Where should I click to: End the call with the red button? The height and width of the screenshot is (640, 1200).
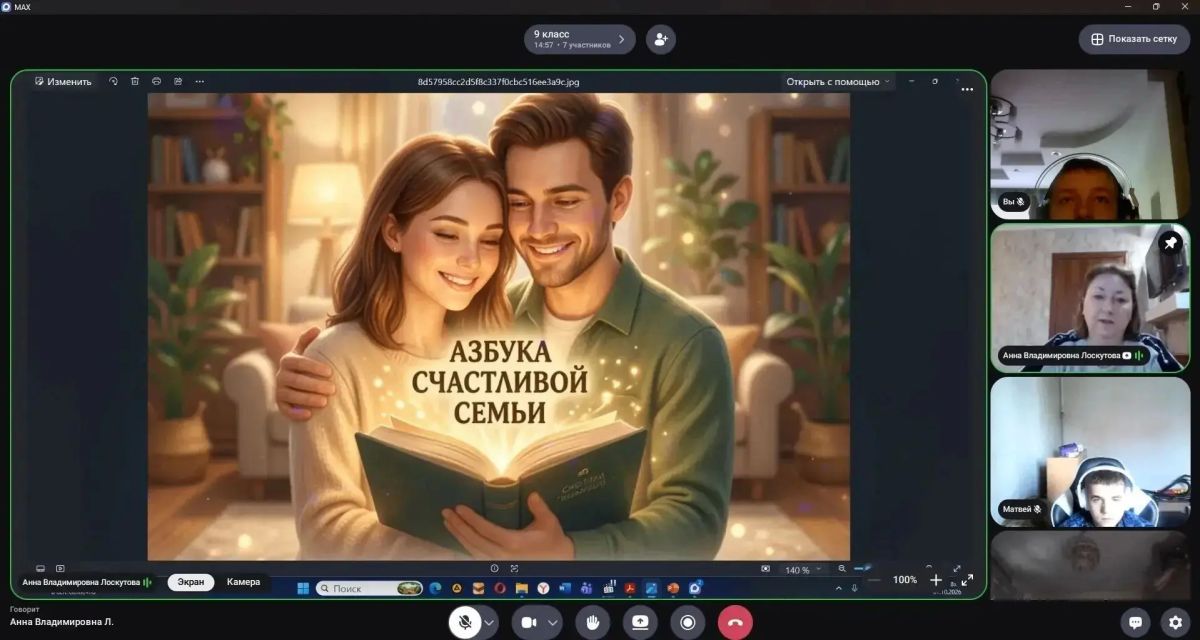pos(735,622)
